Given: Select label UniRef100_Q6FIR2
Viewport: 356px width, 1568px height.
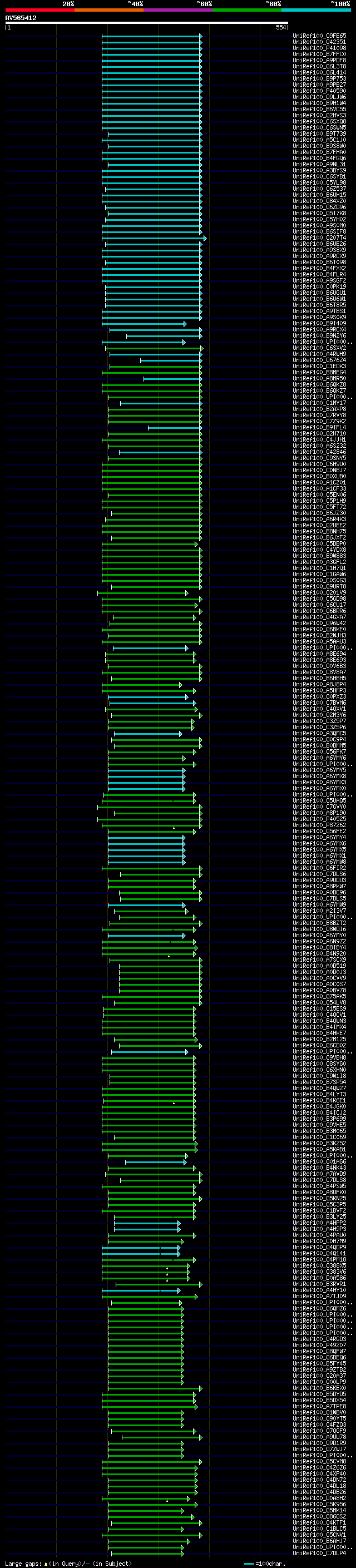Looking at the screenshot, I should click(x=319, y=868).
